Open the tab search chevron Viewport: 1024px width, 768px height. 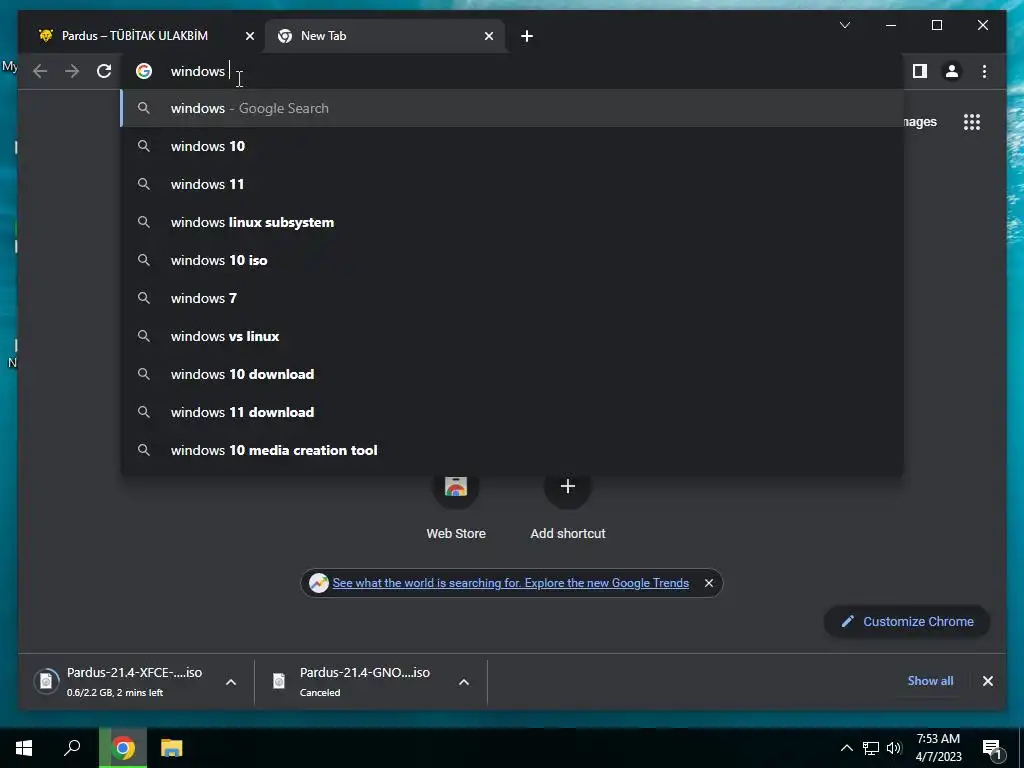click(844, 25)
